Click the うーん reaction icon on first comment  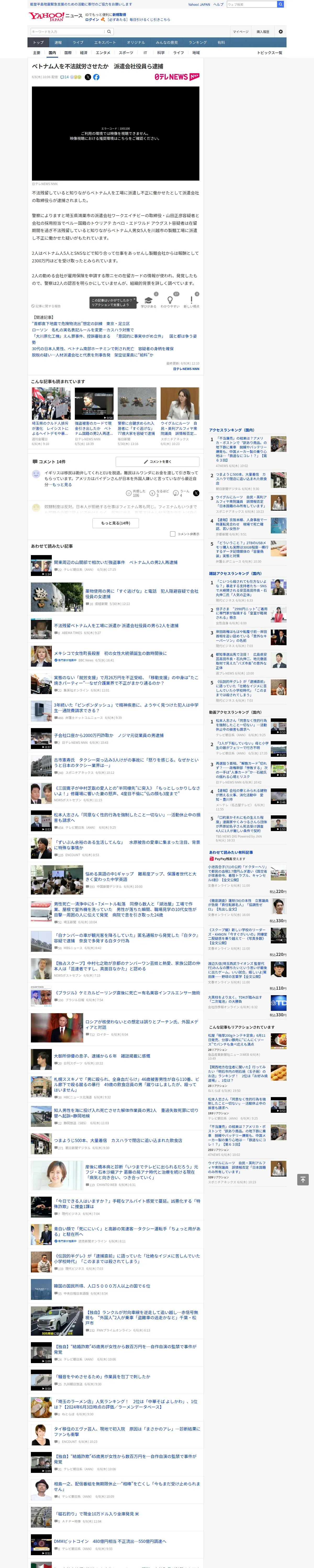click(x=176, y=493)
